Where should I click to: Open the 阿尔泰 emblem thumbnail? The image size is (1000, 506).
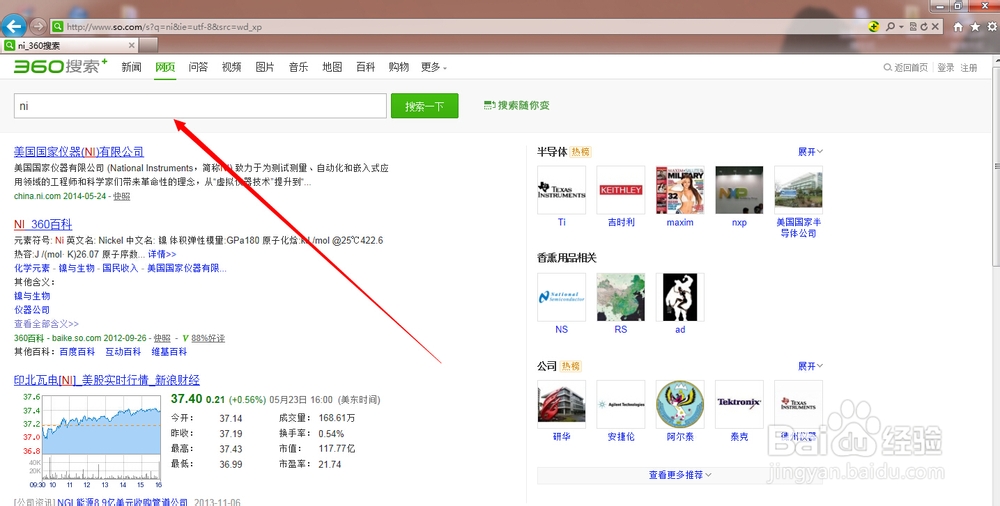pyautogui.click(x=680, y=405)
